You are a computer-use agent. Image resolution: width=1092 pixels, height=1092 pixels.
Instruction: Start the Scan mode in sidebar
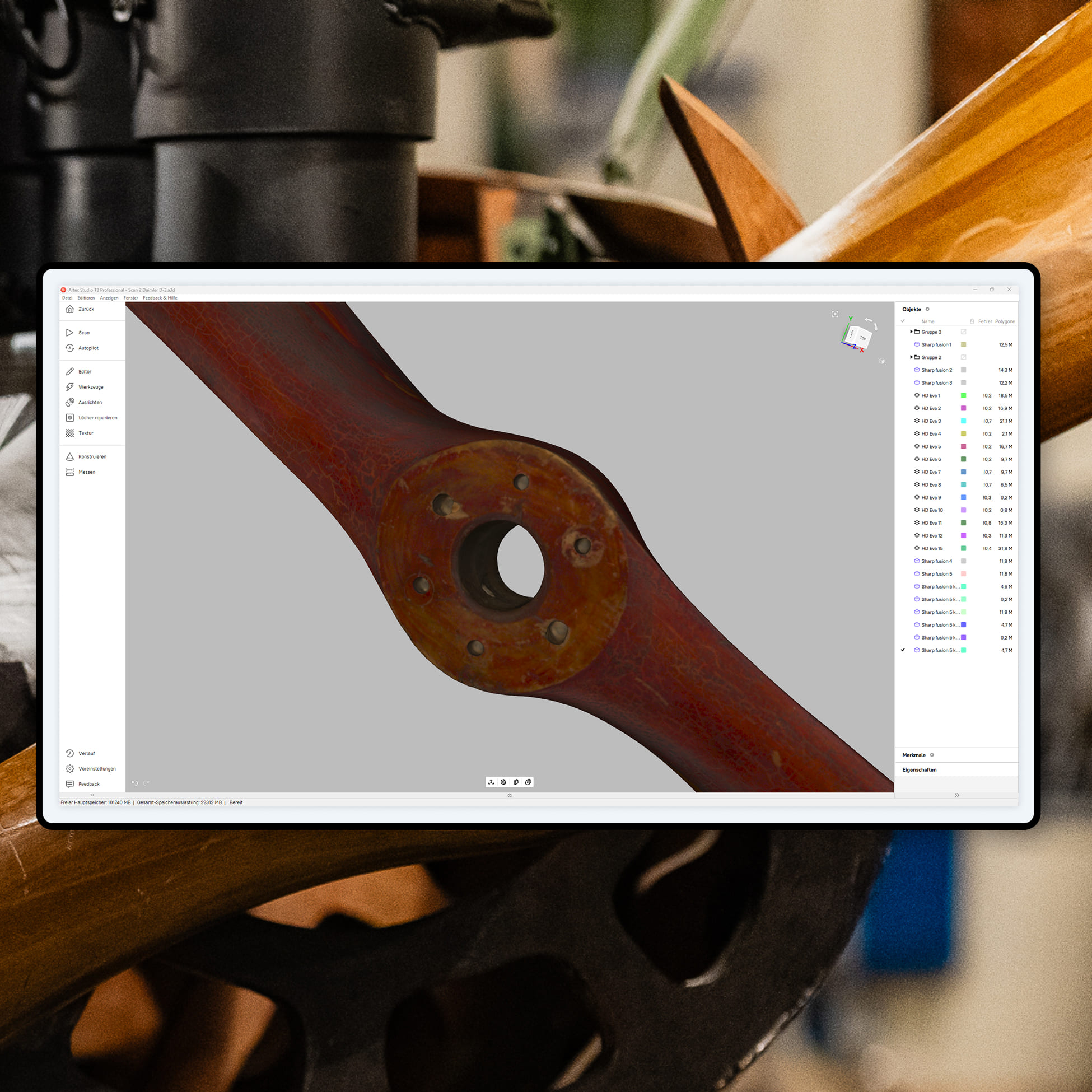tap(77, 332)
